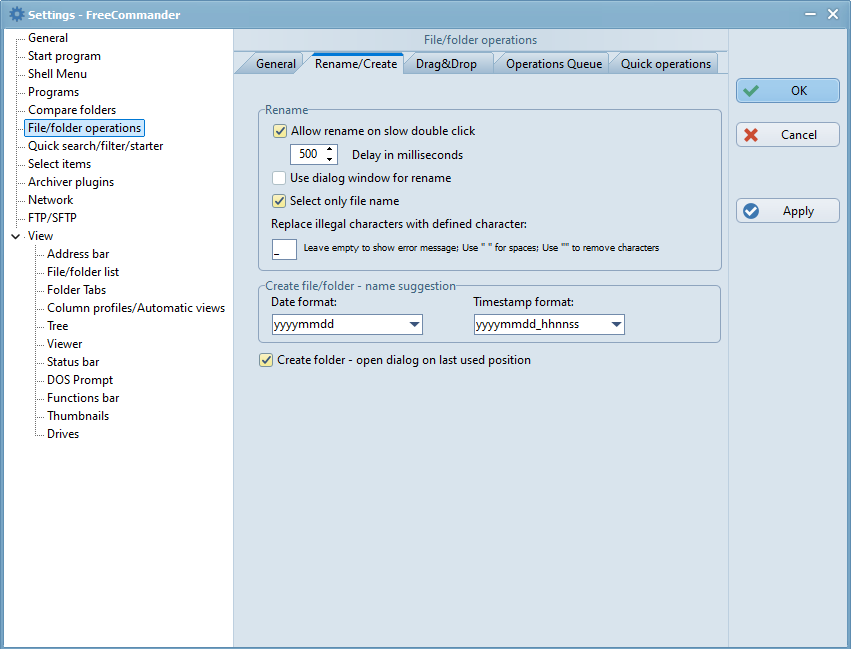Collapse the View tree node
Image resolution: width=851 pixels, height=649 pixels.
click(x=16, y=236)
